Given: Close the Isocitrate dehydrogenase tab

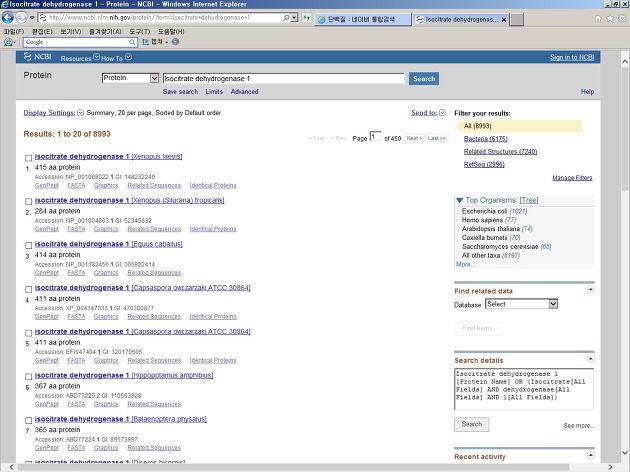Looking at the screenshot, I should [x=503, y=19].
